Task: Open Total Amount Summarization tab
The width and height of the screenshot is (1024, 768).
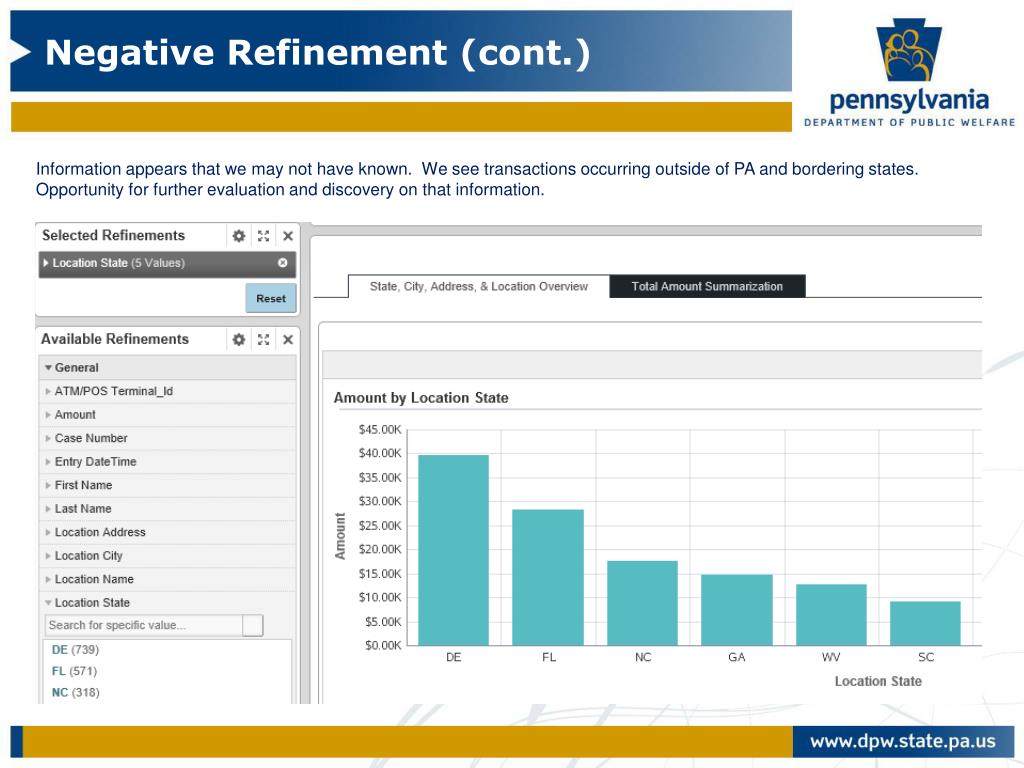Action: click(707, 286)
